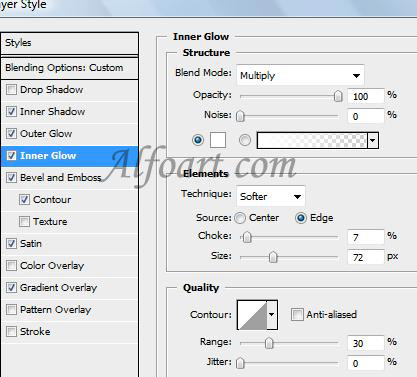
Task: Enable the Anti-aliased checkbox
Action: coord(297,314)
